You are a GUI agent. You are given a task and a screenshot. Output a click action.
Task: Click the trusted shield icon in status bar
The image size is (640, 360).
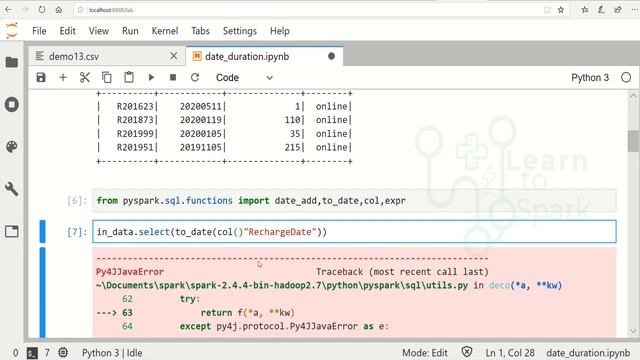coord(467,352)
